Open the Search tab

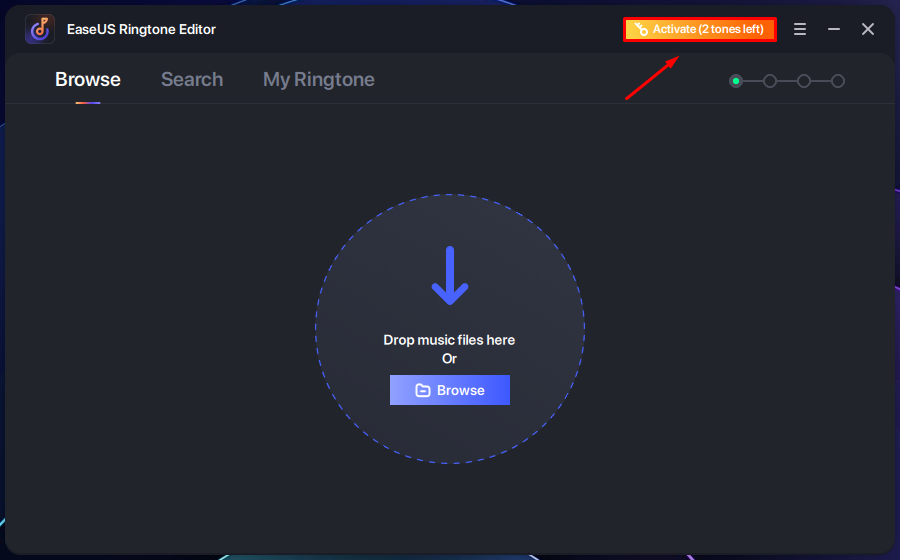point(192,80)
